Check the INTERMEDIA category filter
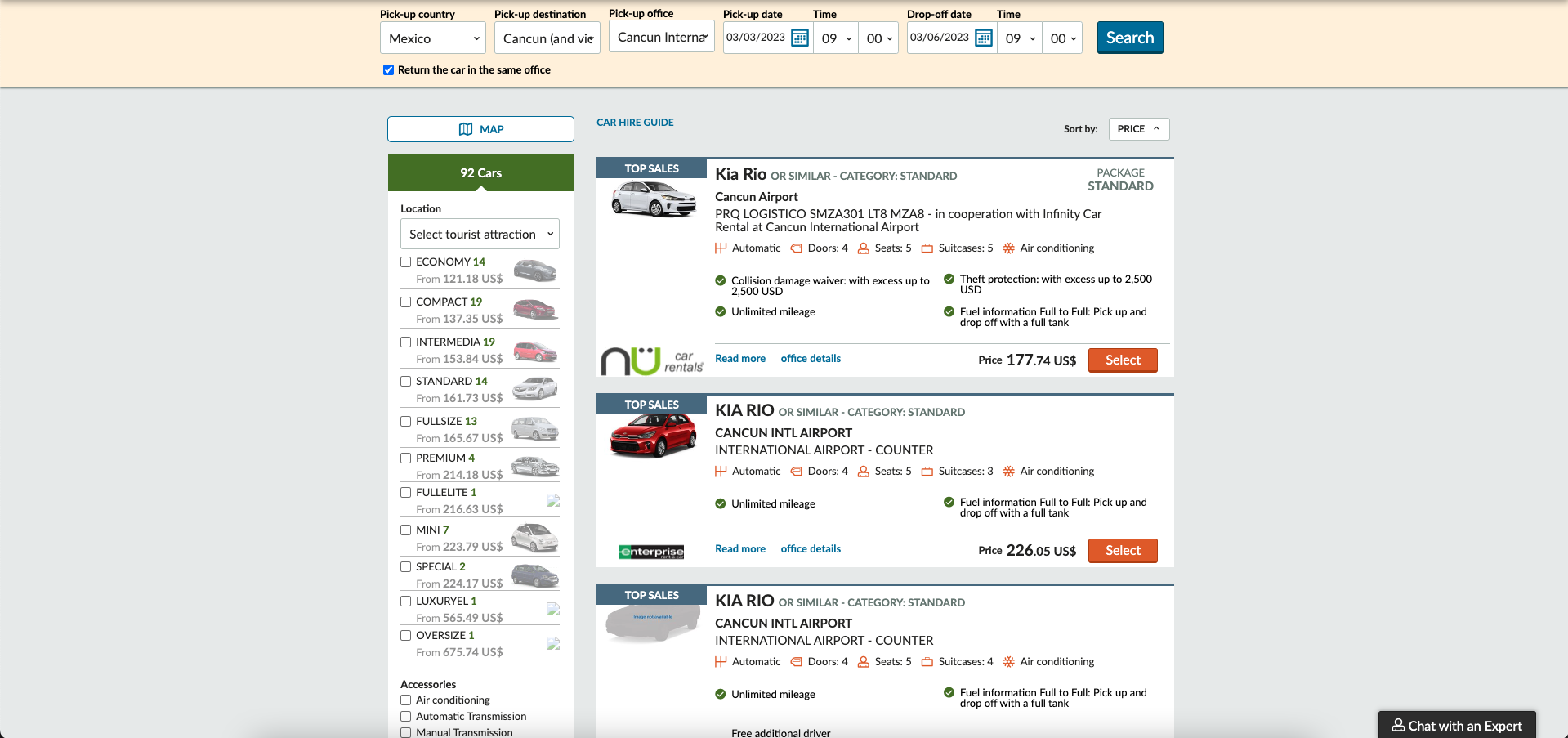The image size is (1568, 738). 405,342
